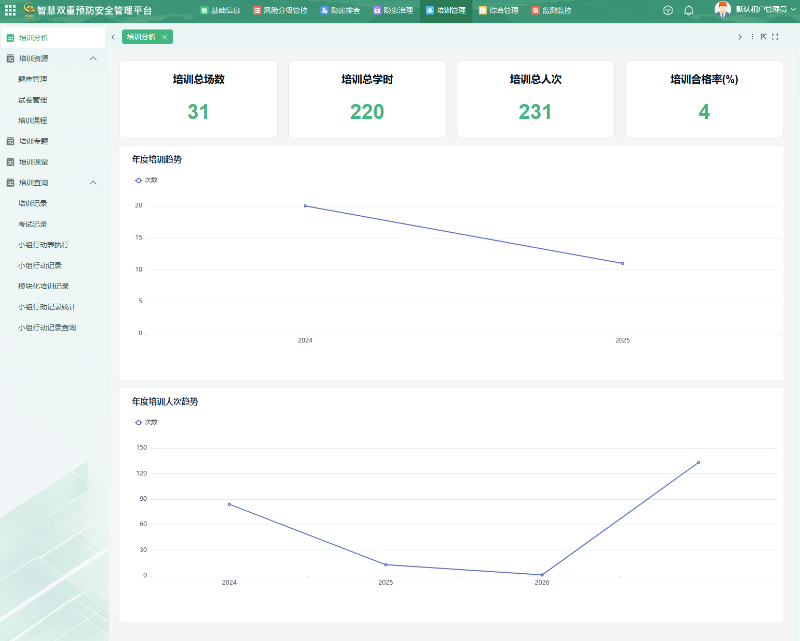Go to 考试记录 in the sidebar
The height and width of the screenshot is (641, 800).
coord(33,224)
